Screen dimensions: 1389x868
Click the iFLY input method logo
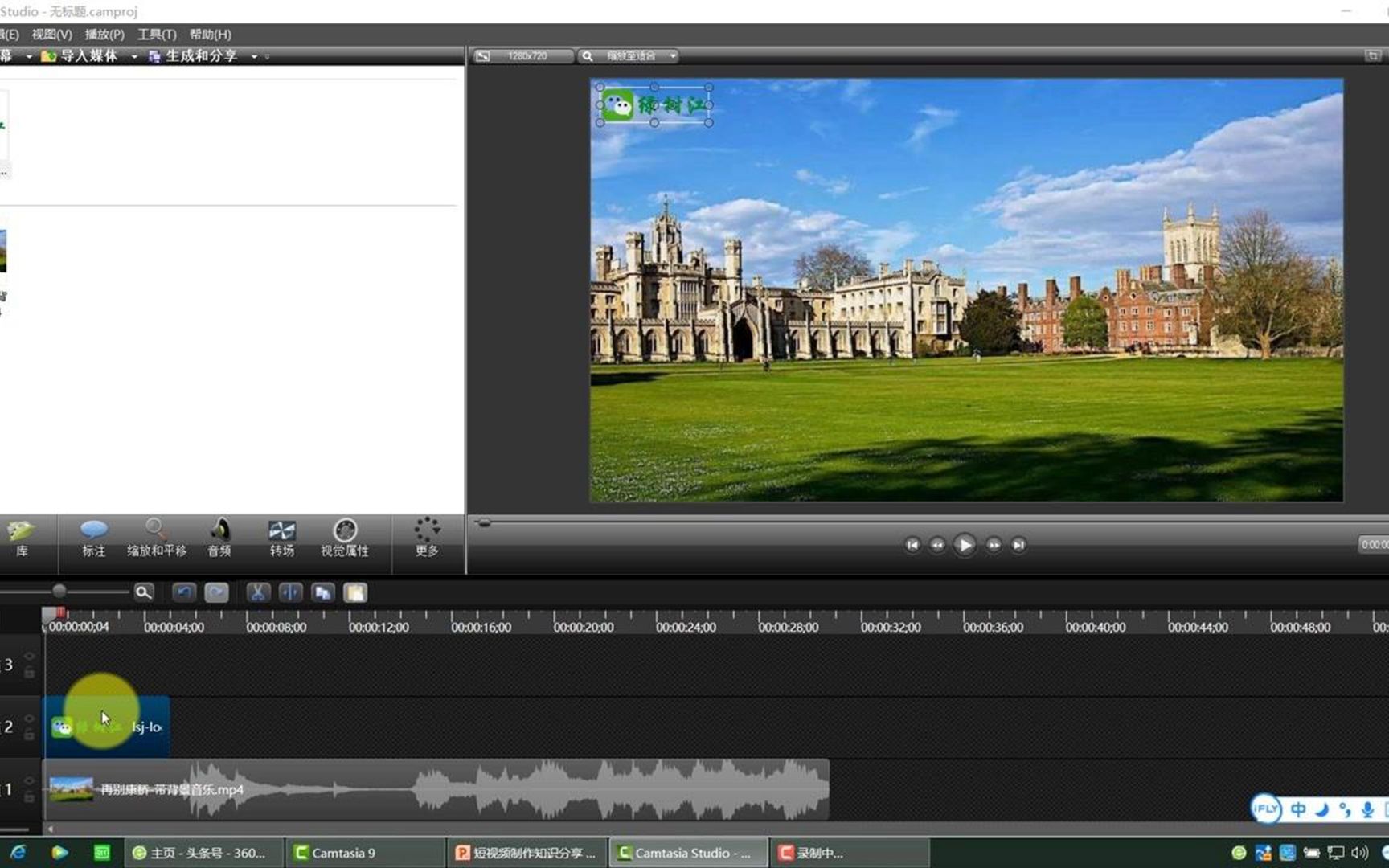tap(1266, 809)
